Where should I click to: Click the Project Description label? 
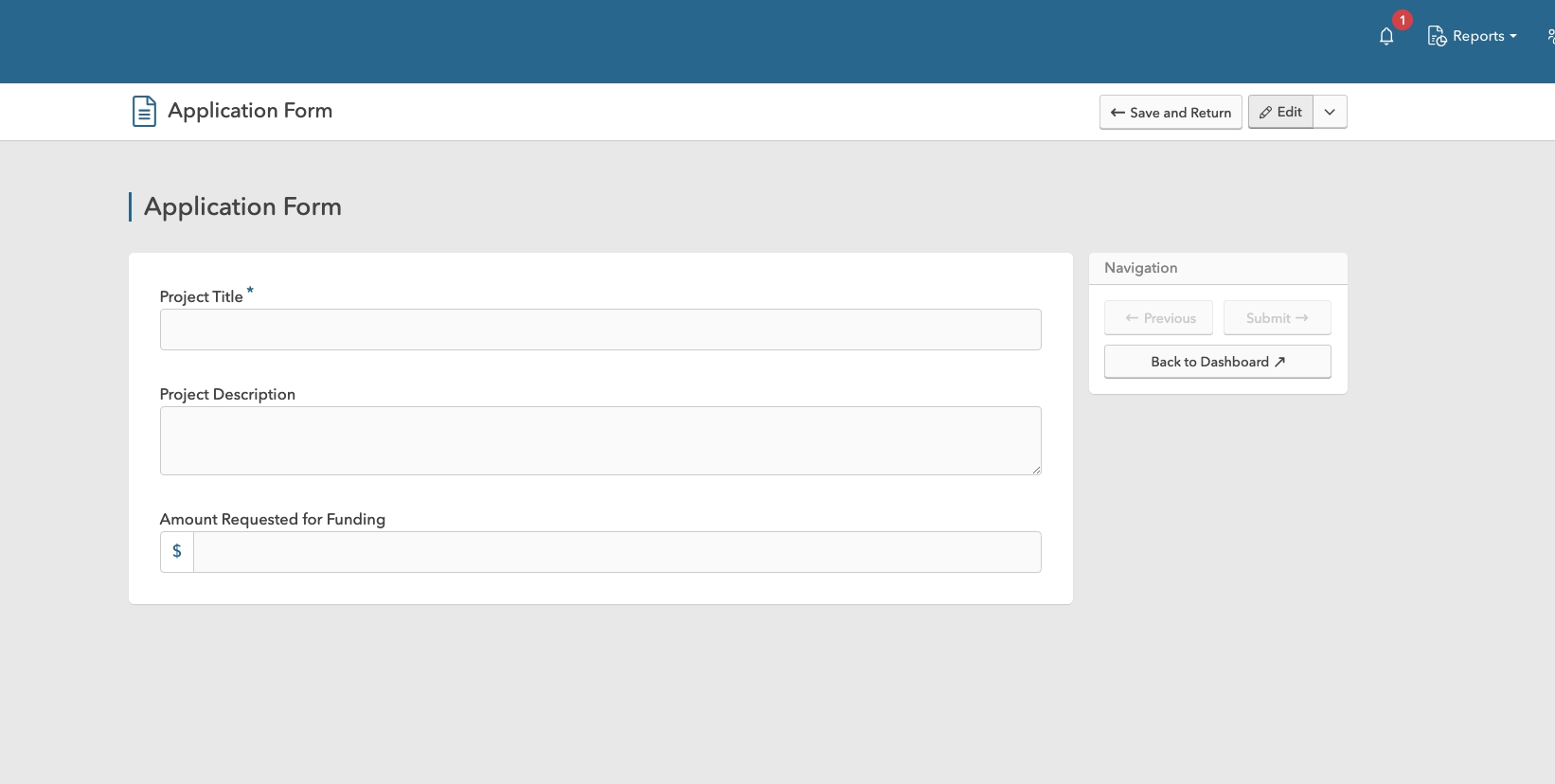pyautogui.click(x=227, y=394)
